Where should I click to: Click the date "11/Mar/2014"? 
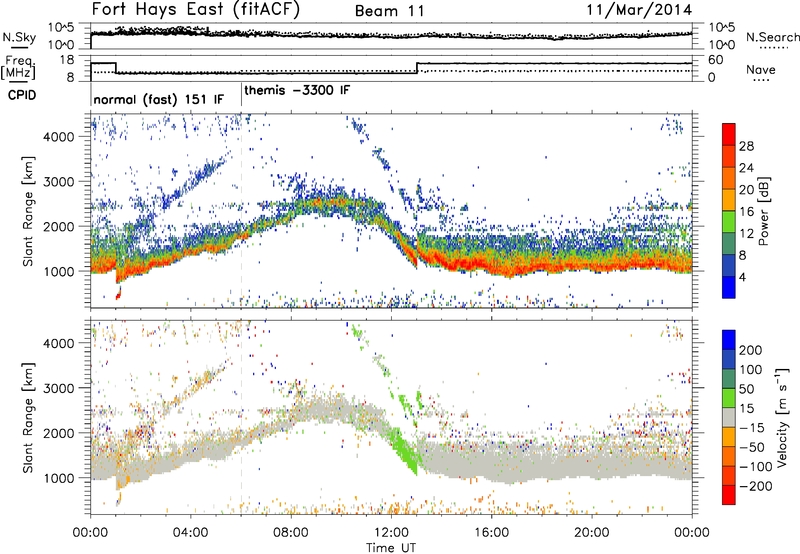pos(639,9)
